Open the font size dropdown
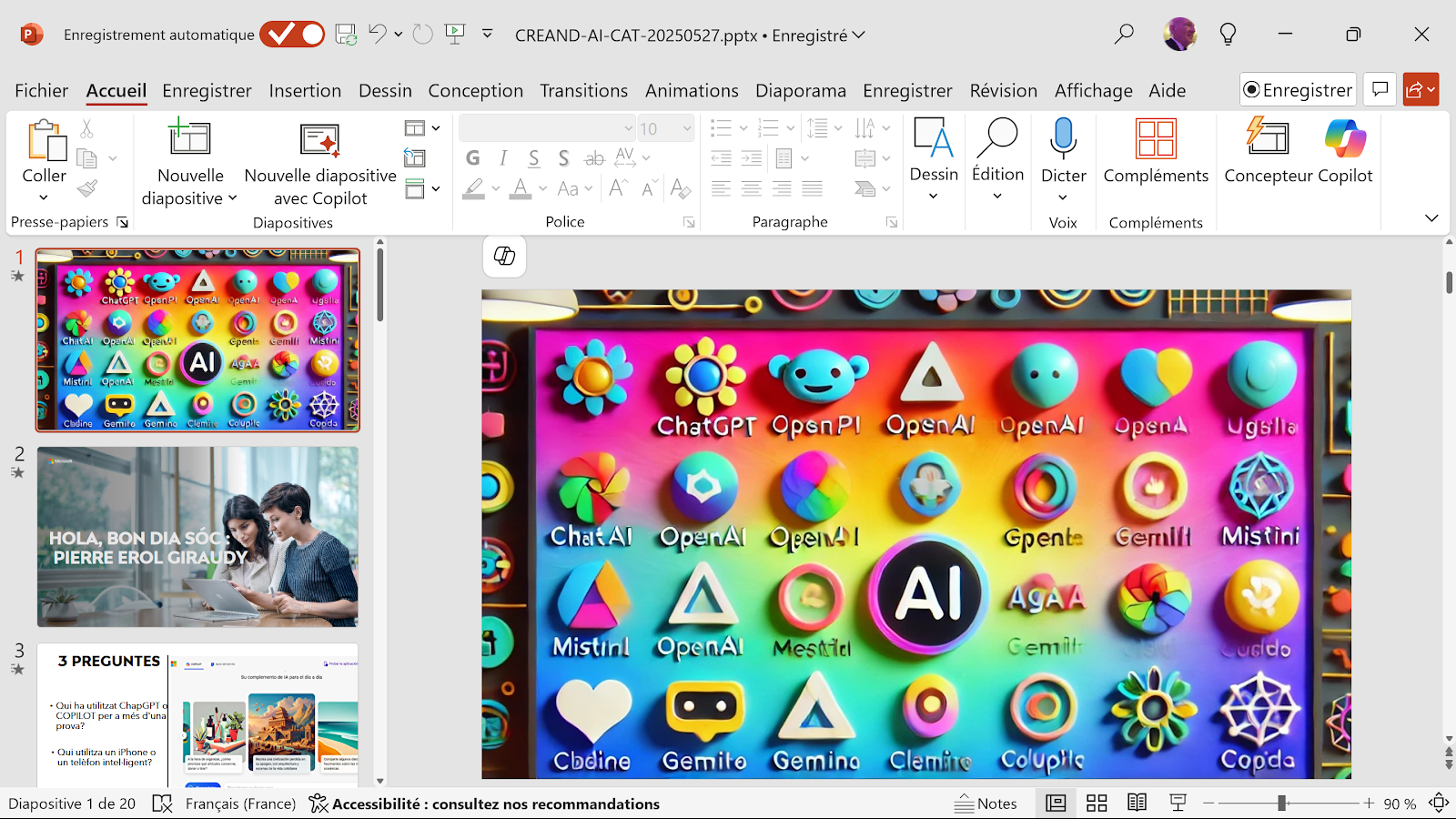Viewport: 1456px width, 819px height. [x=687, y=128]
